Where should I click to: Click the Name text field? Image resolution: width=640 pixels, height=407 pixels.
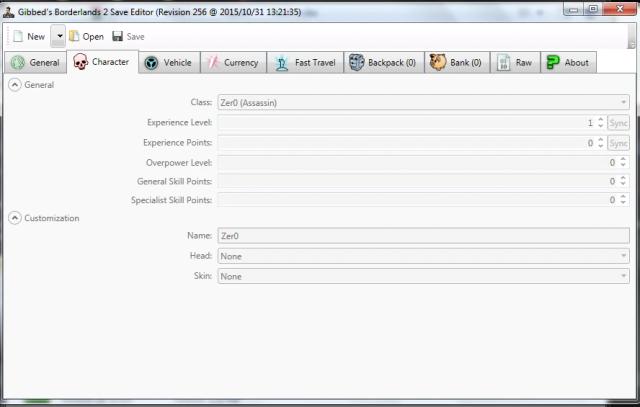(423, 236)
